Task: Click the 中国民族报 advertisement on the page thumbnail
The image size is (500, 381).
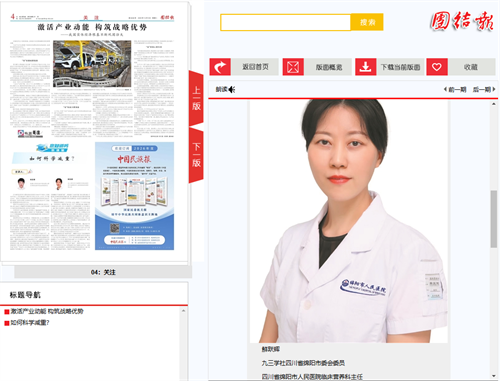Action: (x=134, y=196)
